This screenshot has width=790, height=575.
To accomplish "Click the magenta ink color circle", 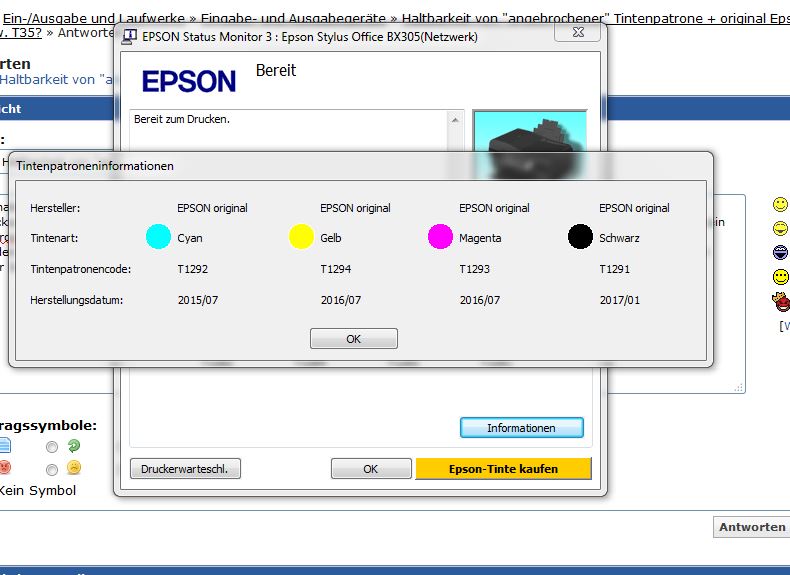I will click(x=440, y=237).
